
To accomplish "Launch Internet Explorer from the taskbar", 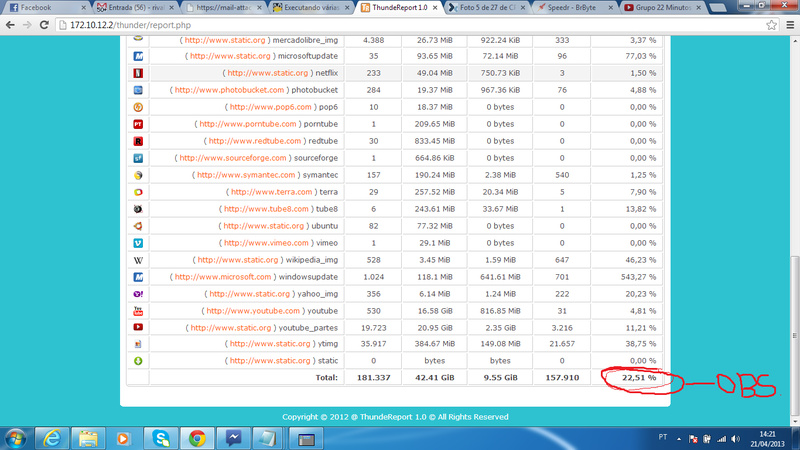I will [x=52, y=438].
